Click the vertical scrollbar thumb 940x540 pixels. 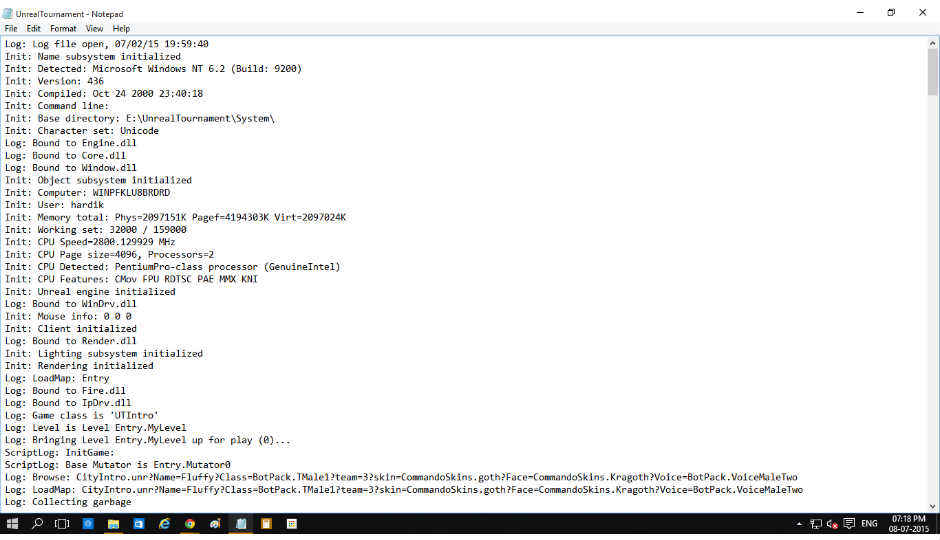pyautogui.click(x=933, y=72)
